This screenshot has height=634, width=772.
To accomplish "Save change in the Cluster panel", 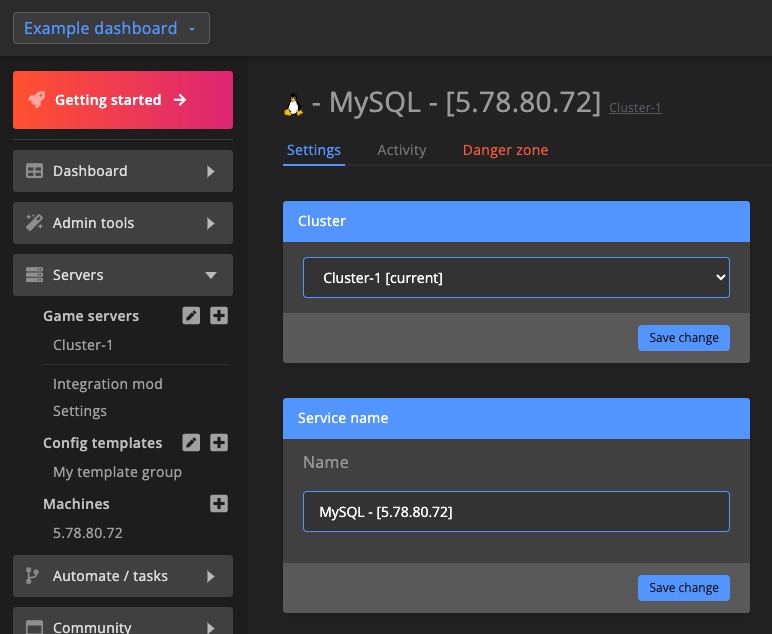I will tap(683, 338).
